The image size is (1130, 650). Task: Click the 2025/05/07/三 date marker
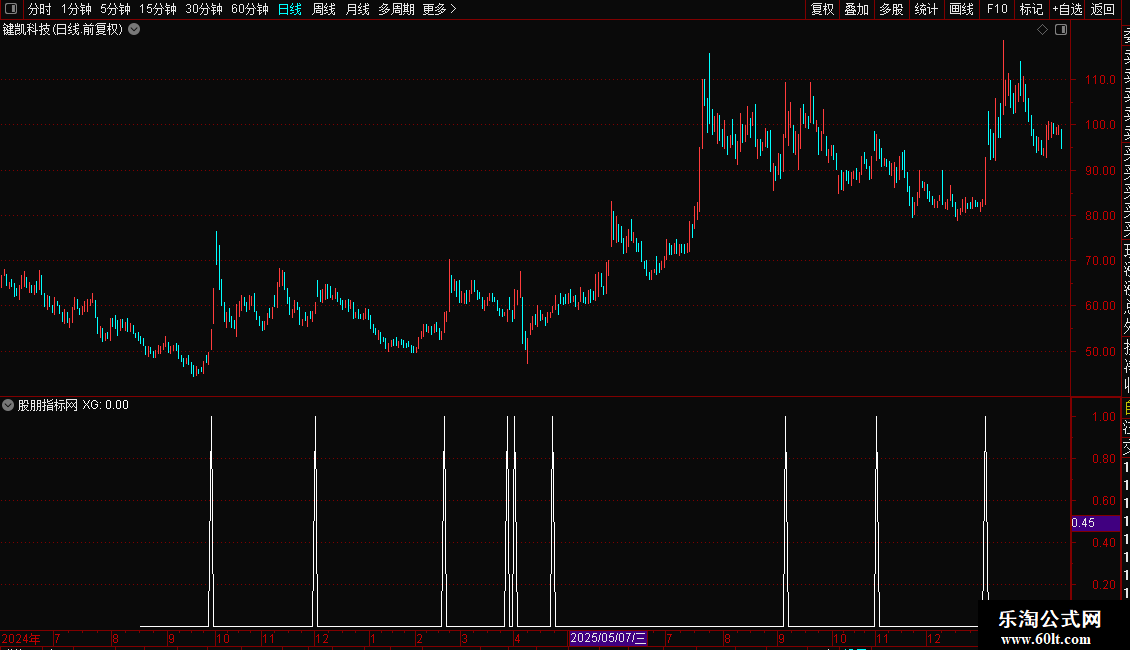click(608, 638)
